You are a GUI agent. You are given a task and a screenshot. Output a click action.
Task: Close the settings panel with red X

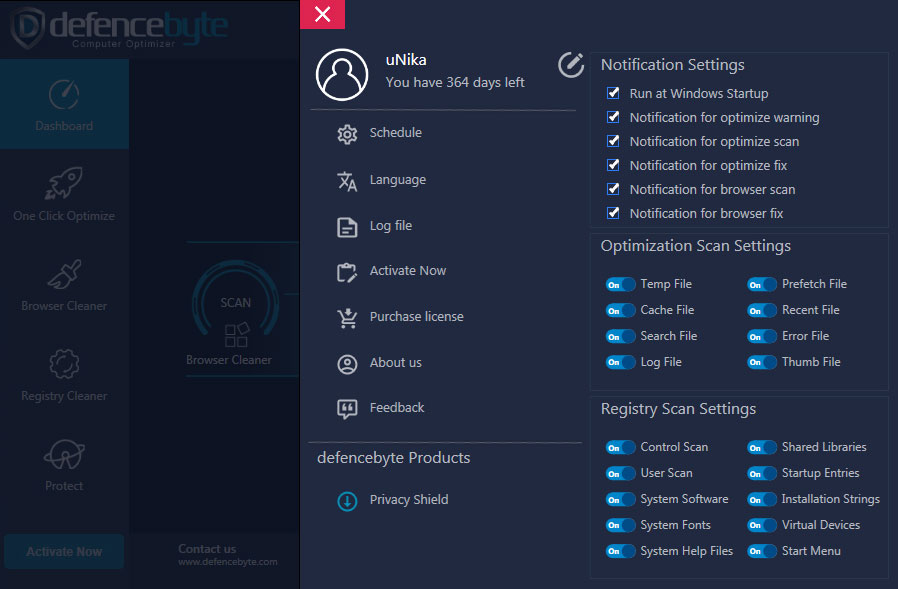[x=322, y=14]
